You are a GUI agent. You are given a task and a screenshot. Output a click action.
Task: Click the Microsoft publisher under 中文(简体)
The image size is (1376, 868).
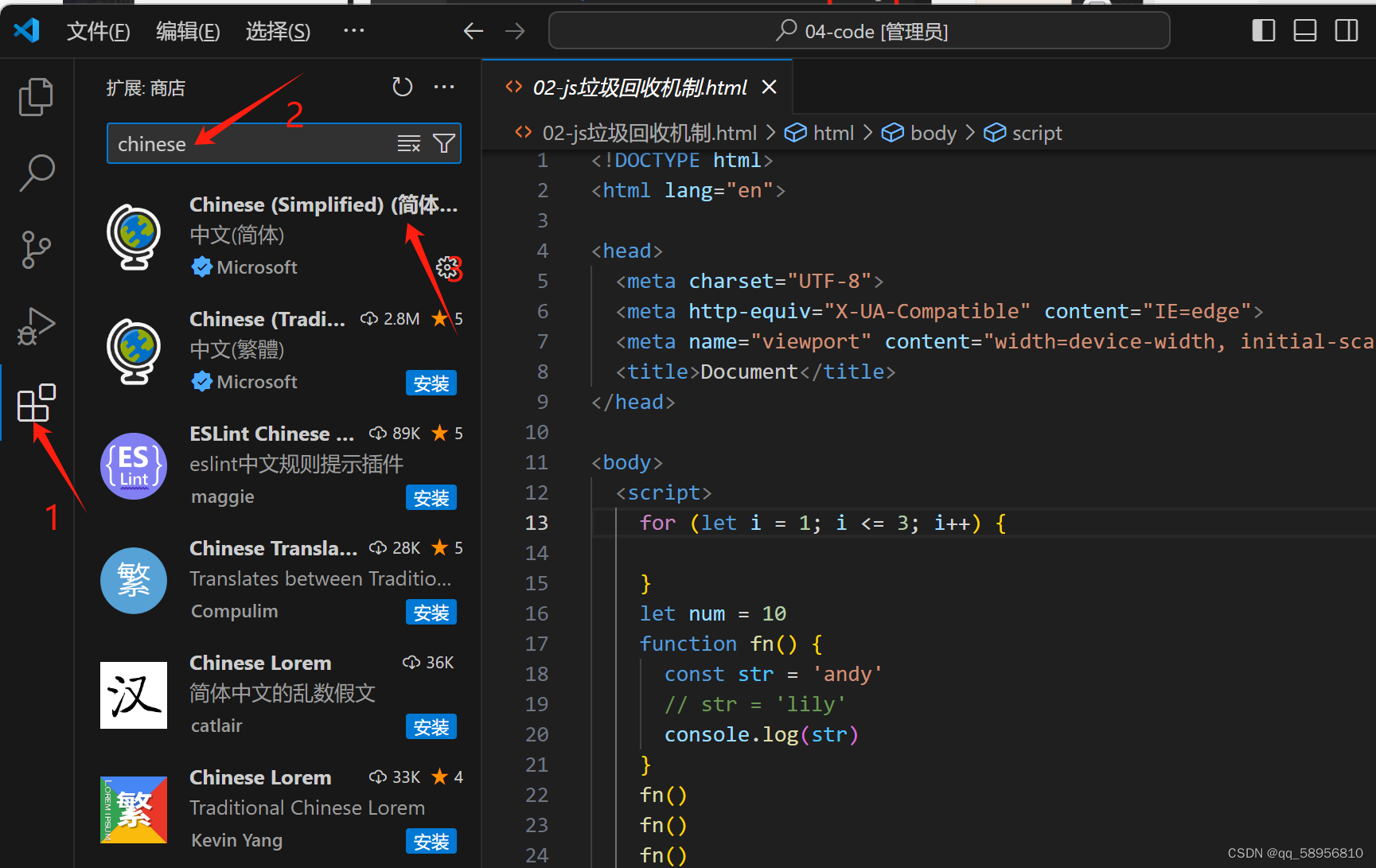pyautogui.click(x=257, y=267)
